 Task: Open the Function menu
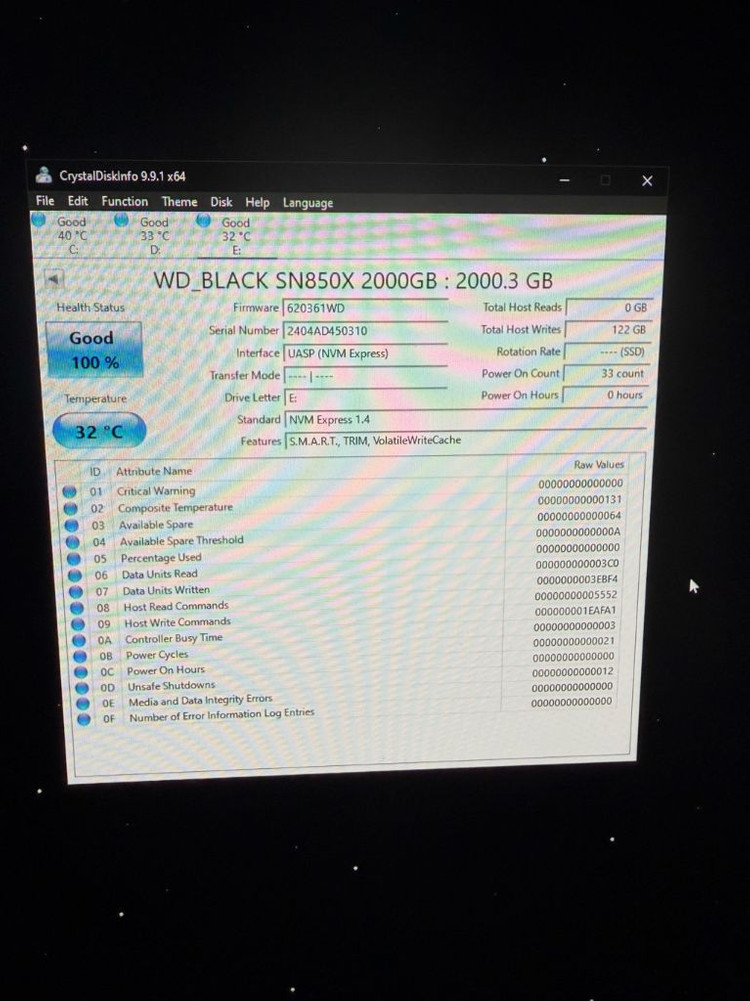pos(124,201)
